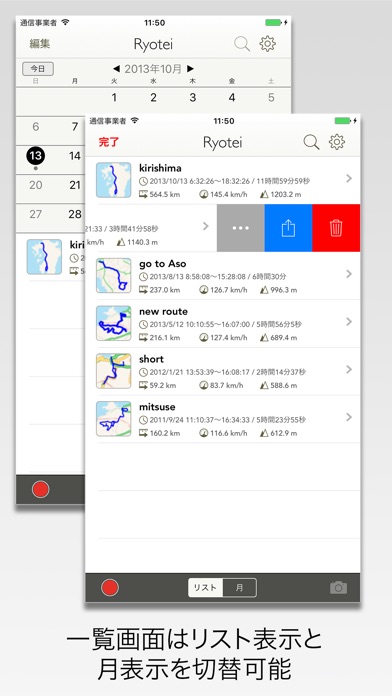Tap 1203.2 m elevation value
This screenshot has width=392, height=696.
tap(286, 194)
